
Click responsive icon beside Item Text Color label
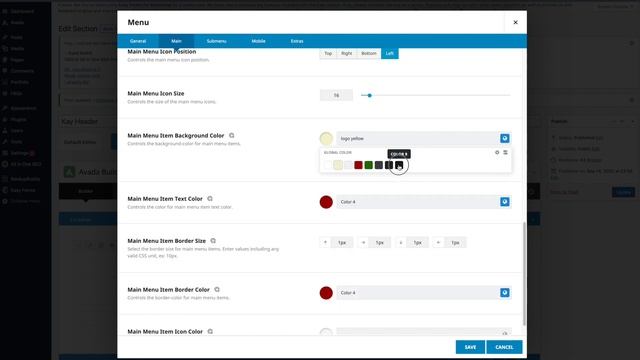click(x=210, y=199)
